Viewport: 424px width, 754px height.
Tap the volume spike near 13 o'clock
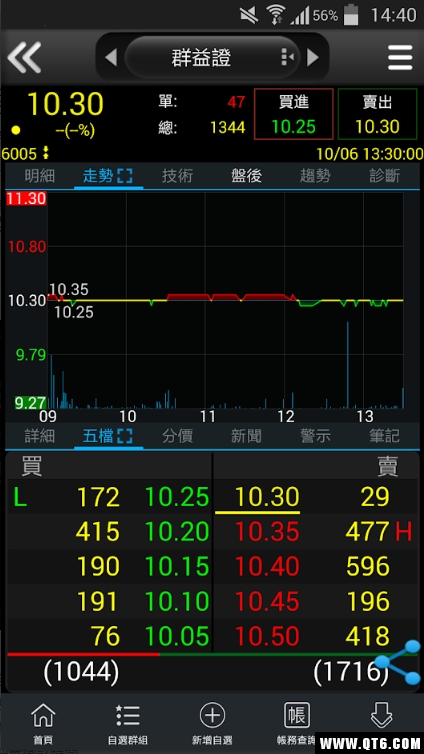click(347, 364)
